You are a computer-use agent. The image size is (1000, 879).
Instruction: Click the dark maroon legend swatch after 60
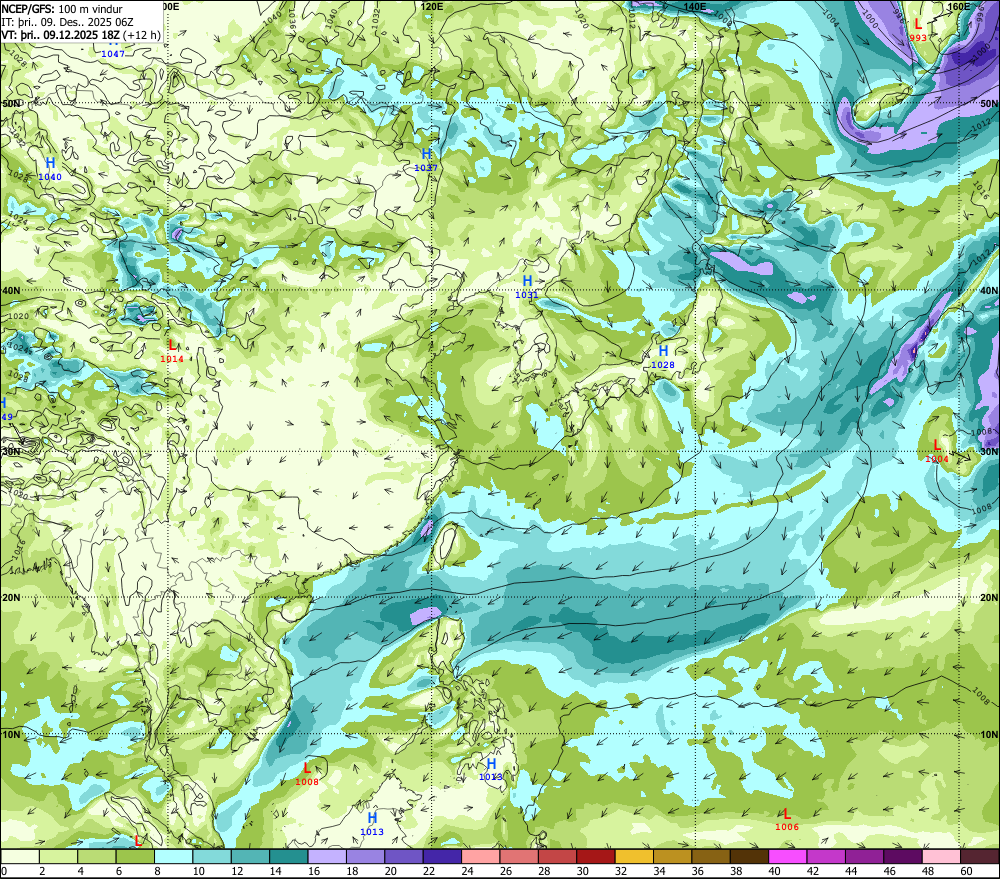tap(980, 856)
